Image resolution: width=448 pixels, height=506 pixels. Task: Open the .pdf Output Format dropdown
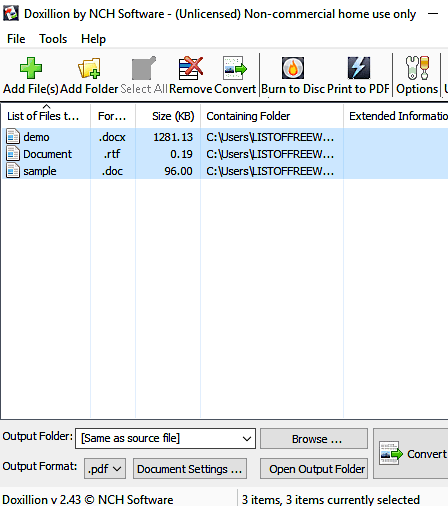click(105, 468)
